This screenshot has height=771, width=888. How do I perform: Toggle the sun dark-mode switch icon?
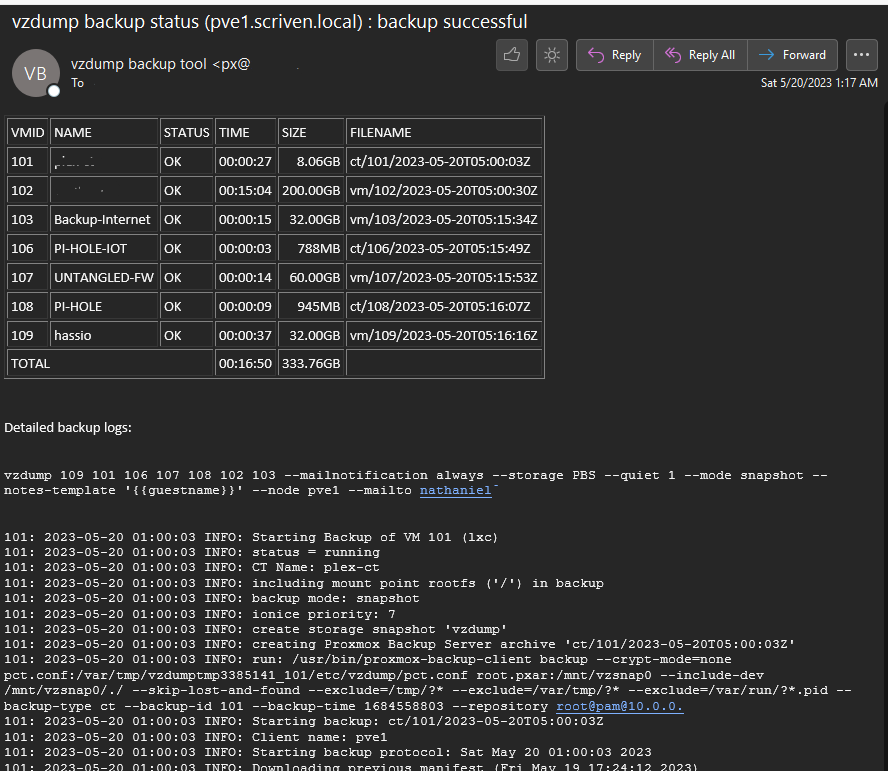[x=552, y=55]
